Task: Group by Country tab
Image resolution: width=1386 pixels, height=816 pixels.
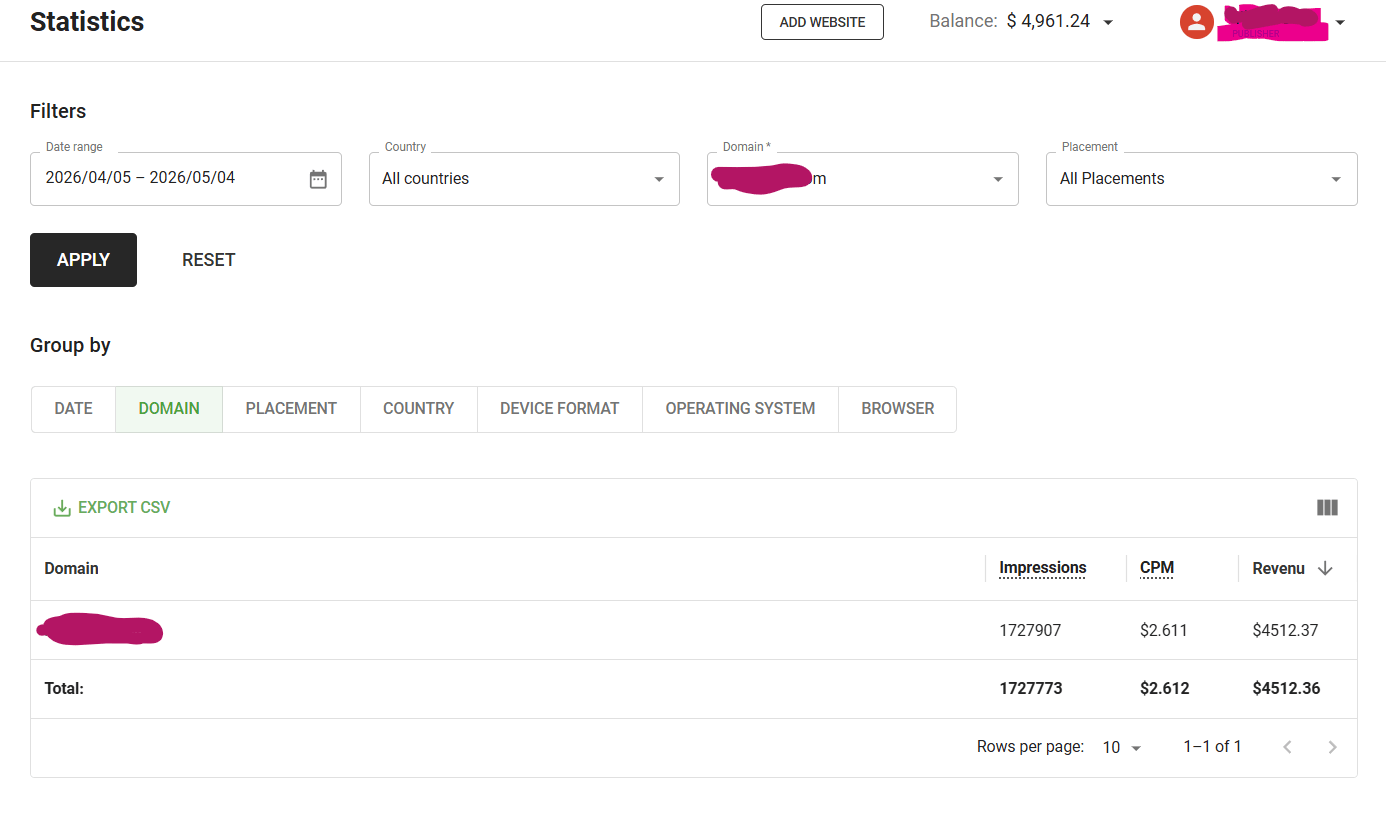Action: click(419, 409)
